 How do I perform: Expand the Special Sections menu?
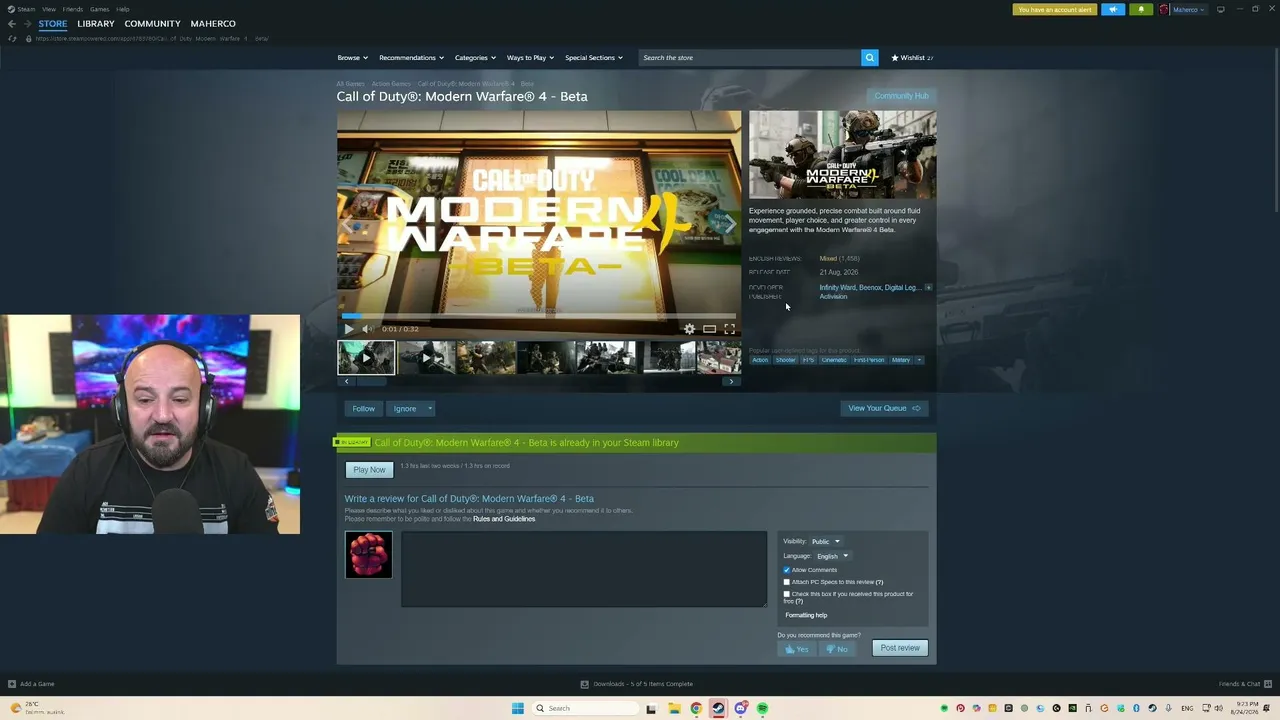594,58
